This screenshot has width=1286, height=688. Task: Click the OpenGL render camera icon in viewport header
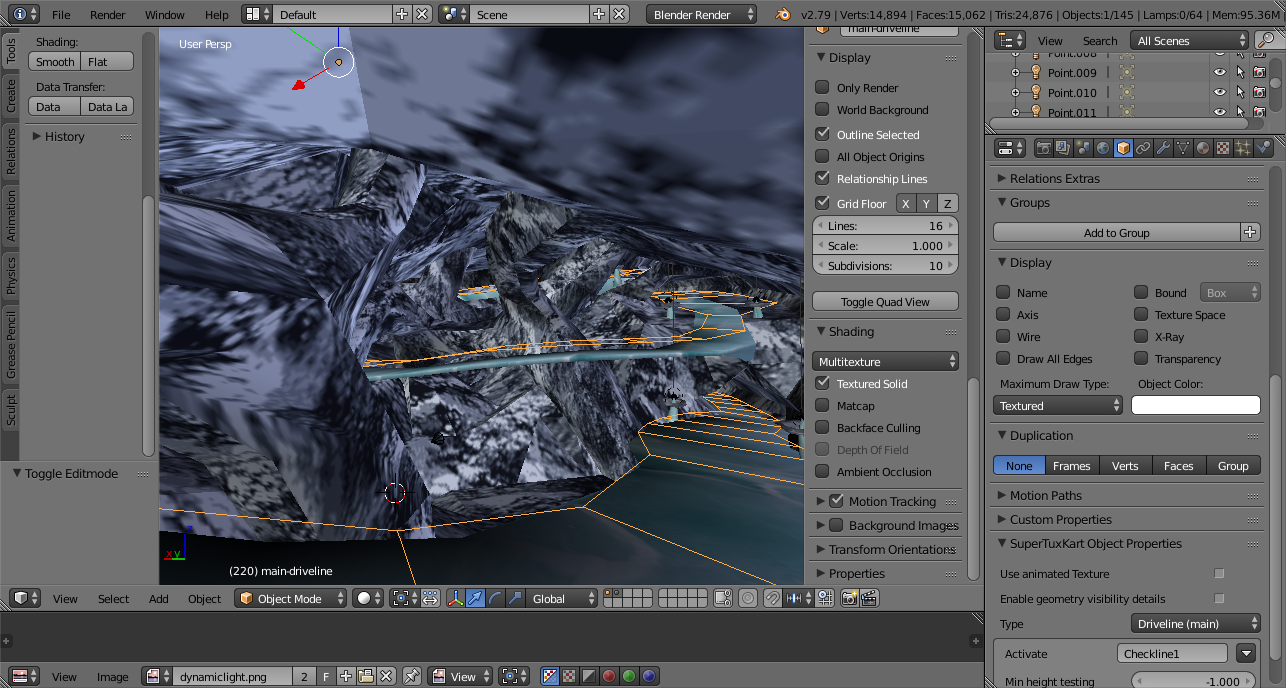849,599
